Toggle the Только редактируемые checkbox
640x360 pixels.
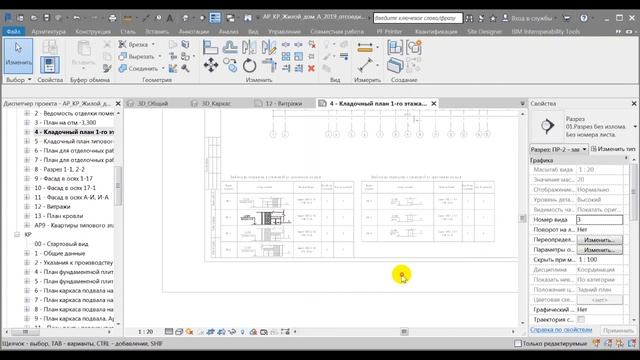pyautogui.click(x=518, y=344)
